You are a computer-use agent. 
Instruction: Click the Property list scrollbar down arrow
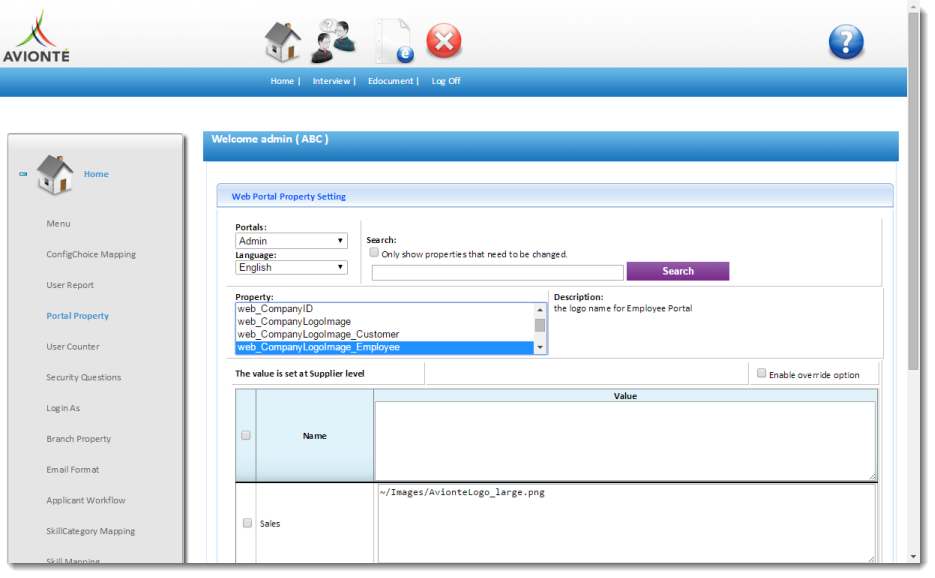[540, 348]
